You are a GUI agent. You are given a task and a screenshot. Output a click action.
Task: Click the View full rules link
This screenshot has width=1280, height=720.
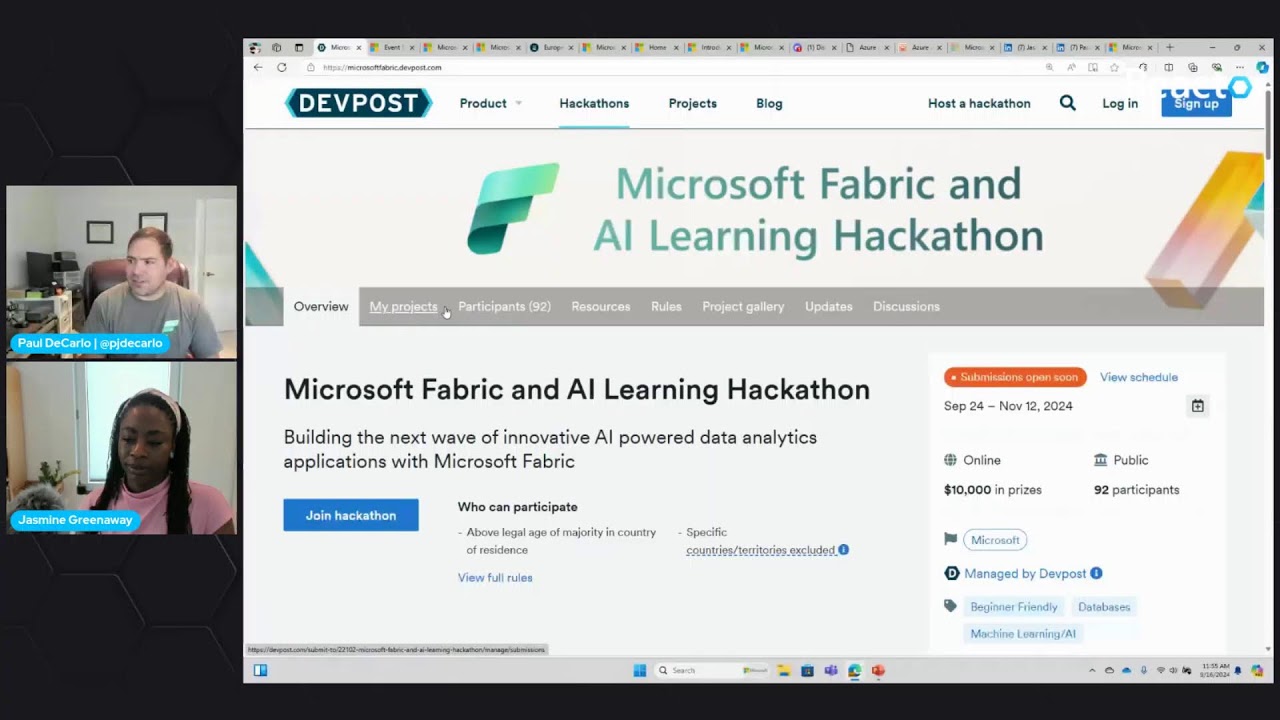[495, 577]
